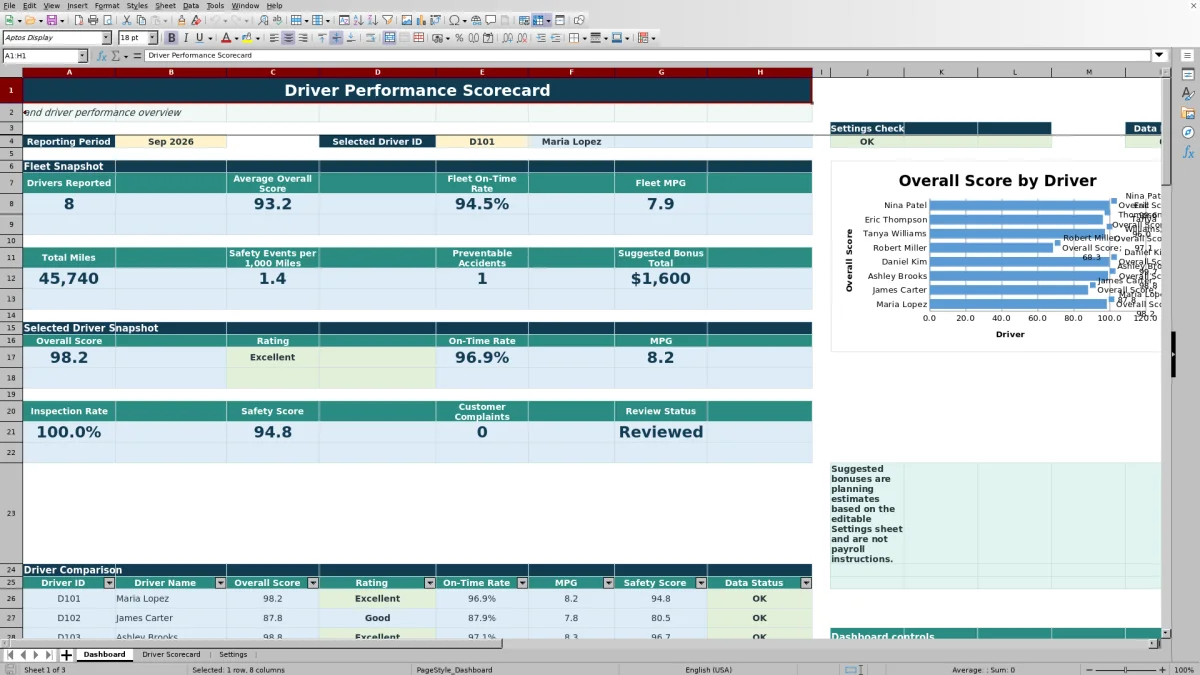Open the Driver ID column filter dropdown
This screenshot has width=1200, height=675.
[109, 583]
